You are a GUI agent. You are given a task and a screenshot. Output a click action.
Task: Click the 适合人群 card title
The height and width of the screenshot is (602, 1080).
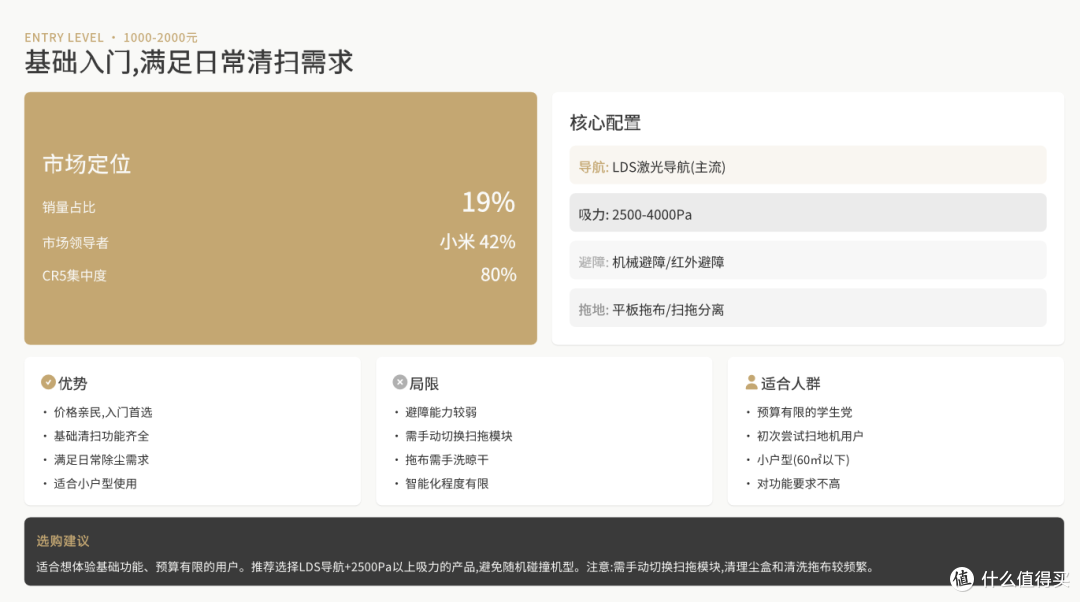tap(791, 383)
